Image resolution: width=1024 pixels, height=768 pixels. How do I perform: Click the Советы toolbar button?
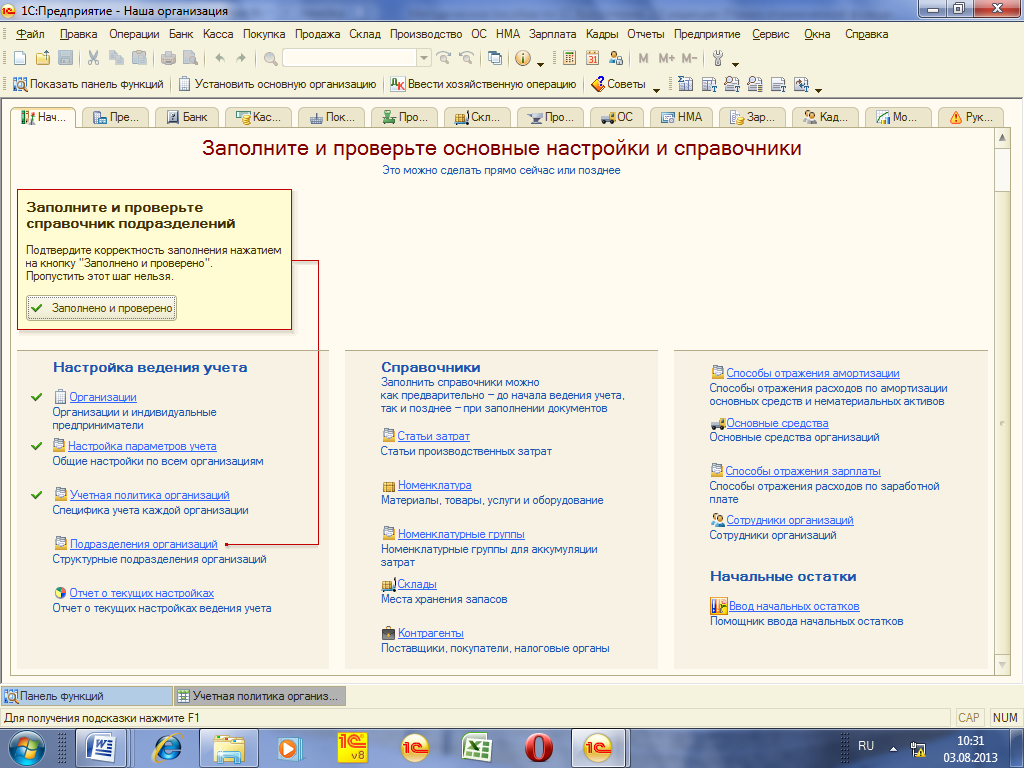(618, 84)
